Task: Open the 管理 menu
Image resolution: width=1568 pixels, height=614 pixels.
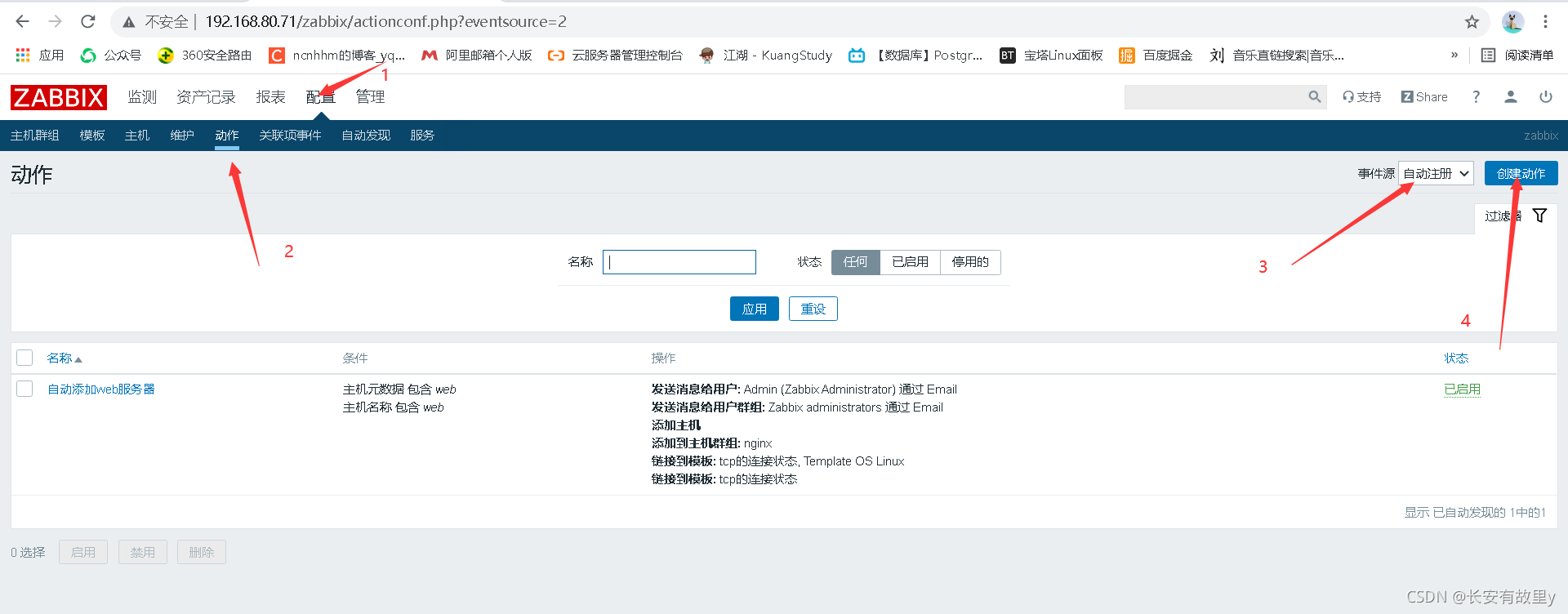Action: click(370, 97)
